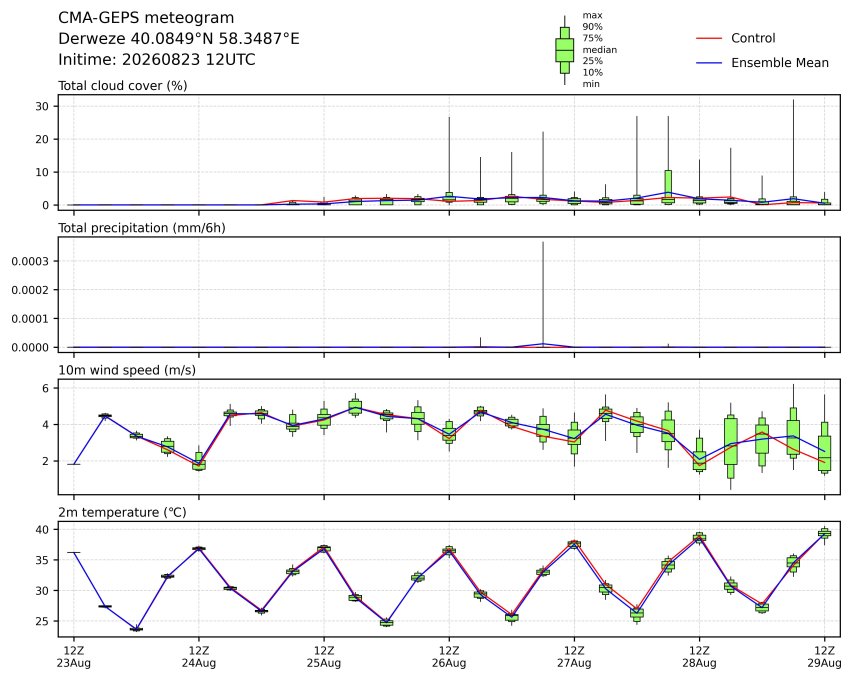Click the '2' tick on wind speed axis

point(45,461)
